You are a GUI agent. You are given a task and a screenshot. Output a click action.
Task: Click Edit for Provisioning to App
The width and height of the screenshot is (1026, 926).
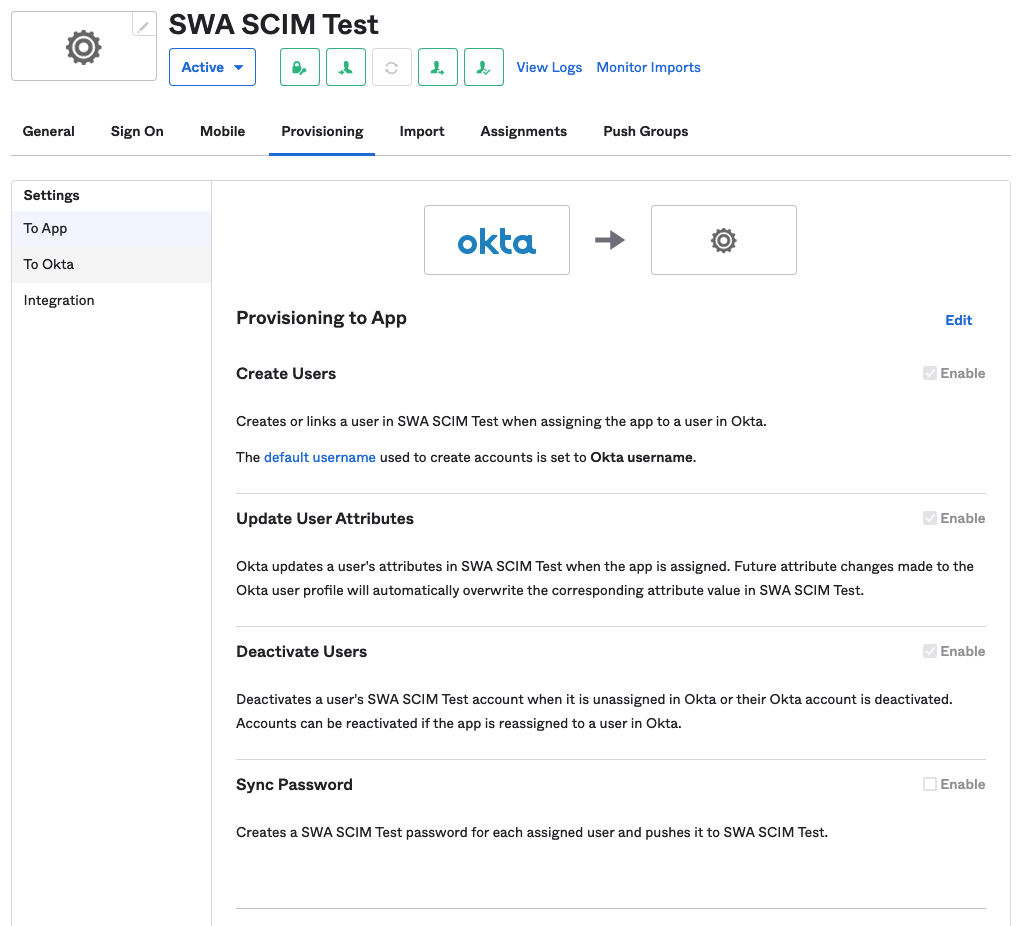point(958,320)
